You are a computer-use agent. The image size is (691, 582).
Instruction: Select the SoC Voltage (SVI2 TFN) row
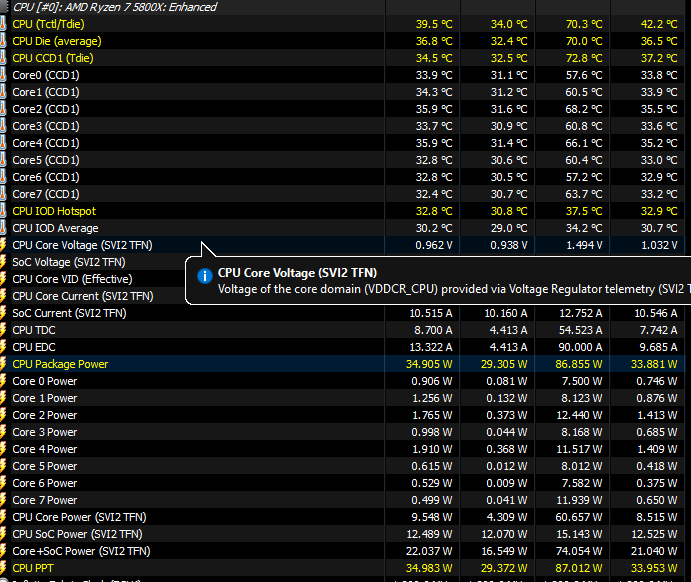93,262
